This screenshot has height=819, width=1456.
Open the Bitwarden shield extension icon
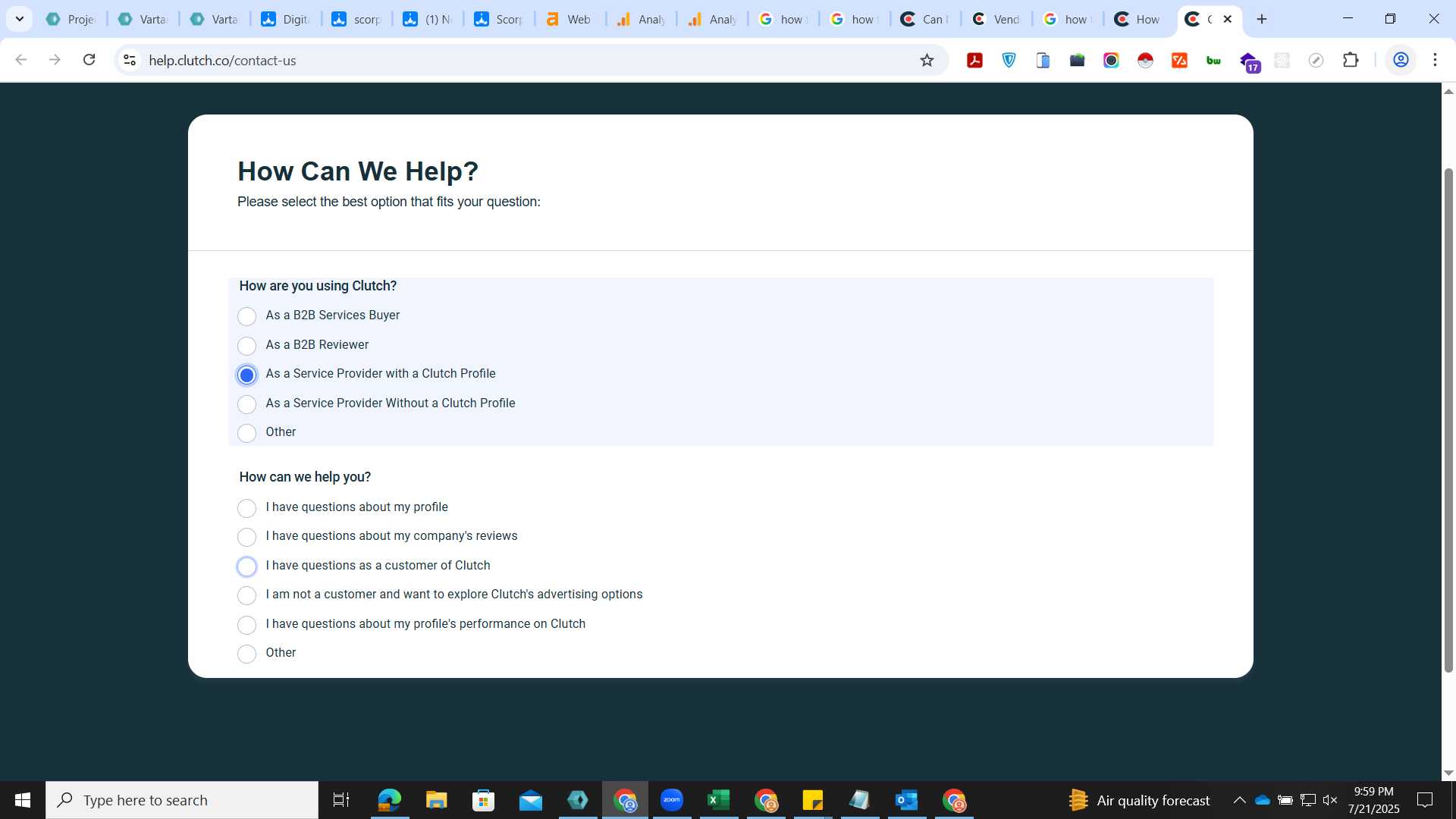[1009, 60]
